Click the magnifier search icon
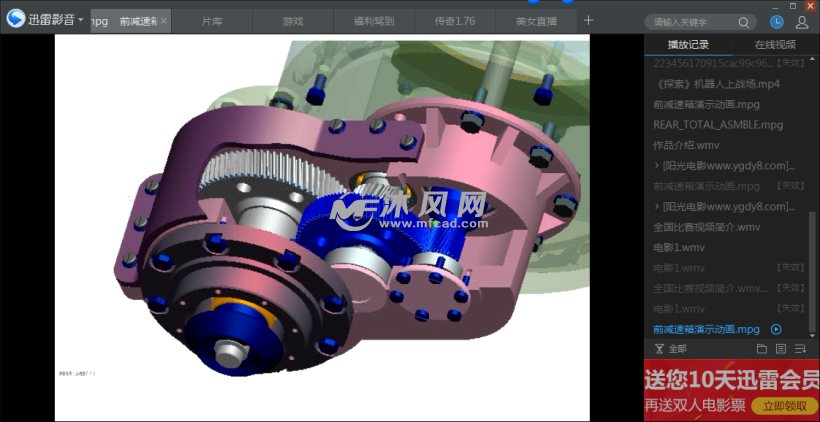 744,22
